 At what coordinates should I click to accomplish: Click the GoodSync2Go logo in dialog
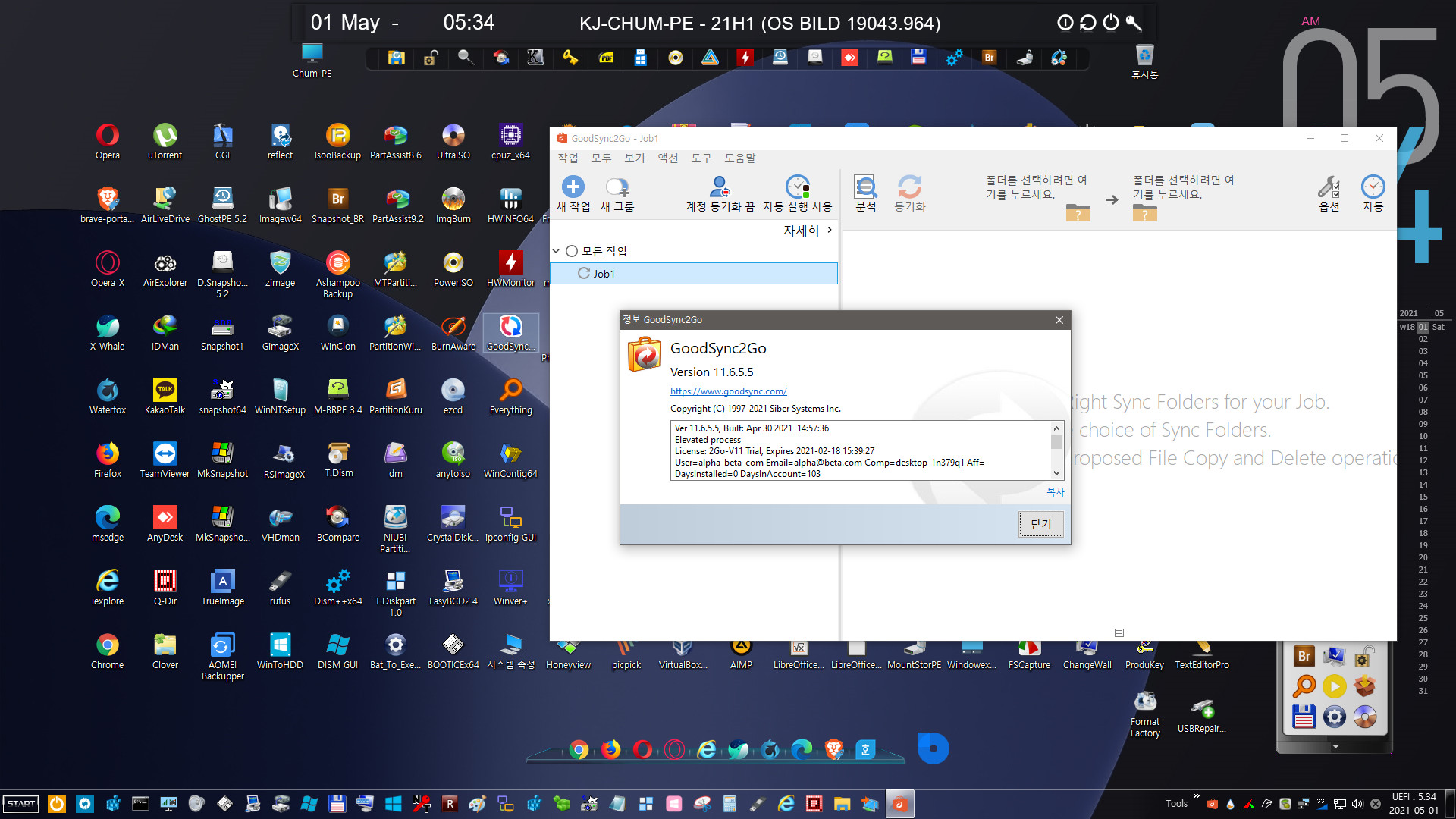[644, 354]
